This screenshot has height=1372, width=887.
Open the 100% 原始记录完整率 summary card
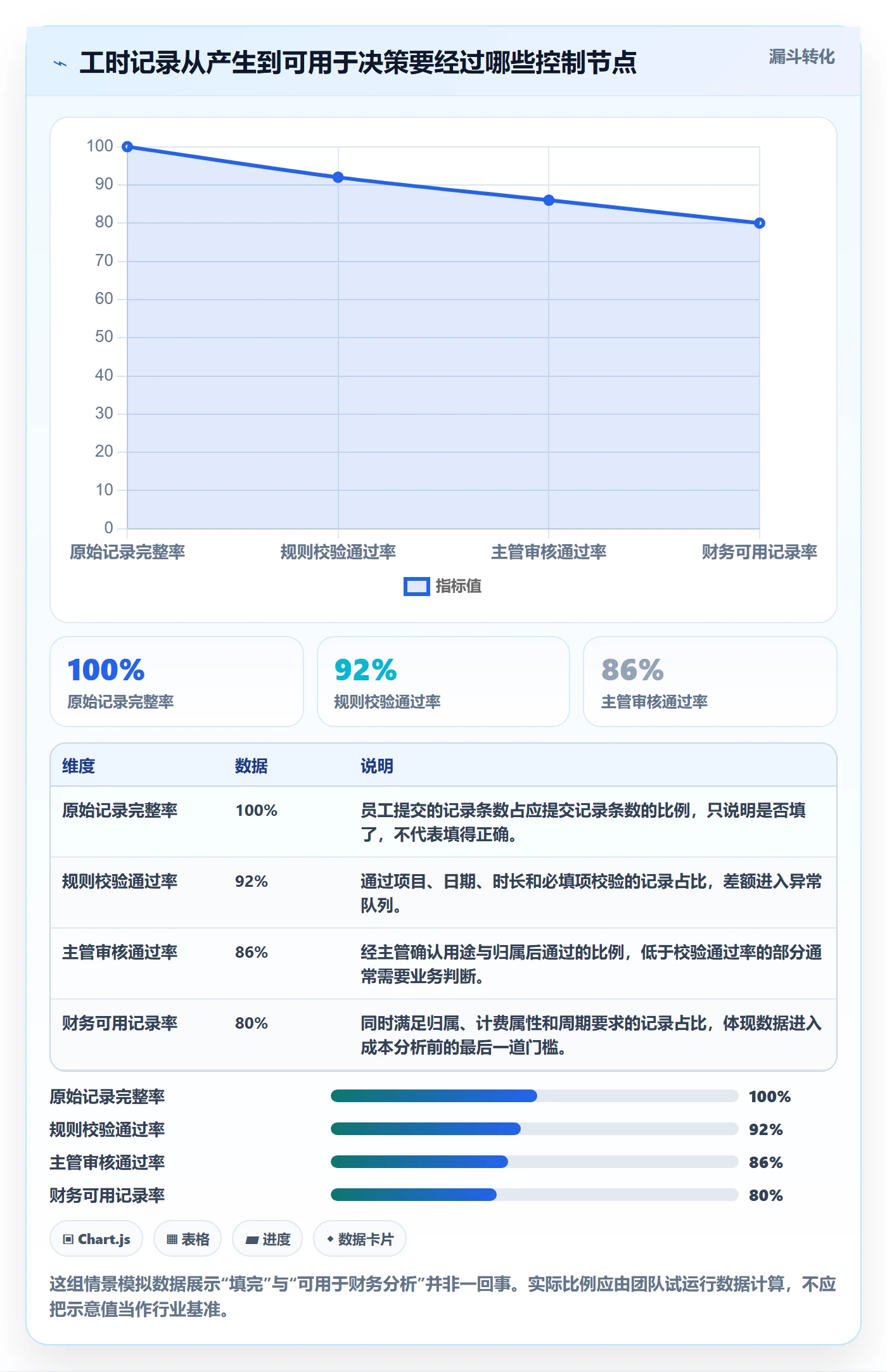[x=177, y=682]
